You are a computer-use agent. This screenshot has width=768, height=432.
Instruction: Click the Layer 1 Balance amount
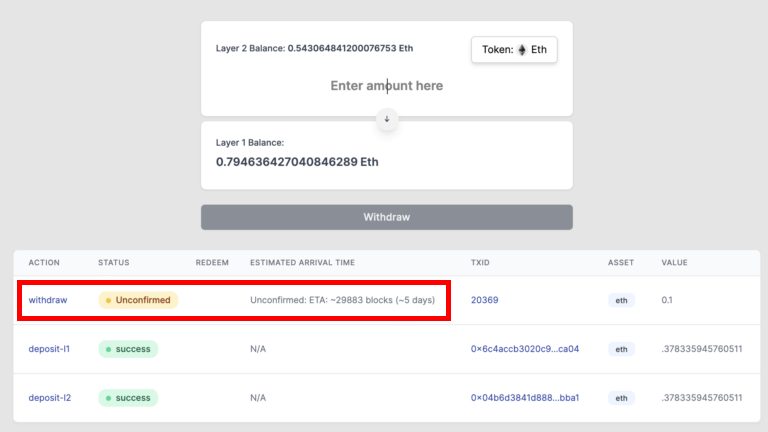tap(297, 162)
